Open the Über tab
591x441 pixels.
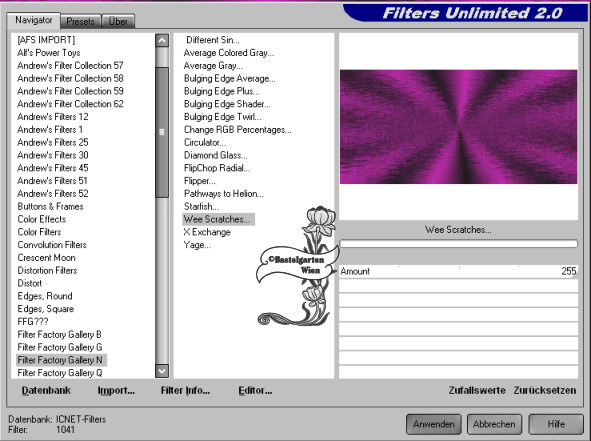pyautogui.click(x=118, y=22)
